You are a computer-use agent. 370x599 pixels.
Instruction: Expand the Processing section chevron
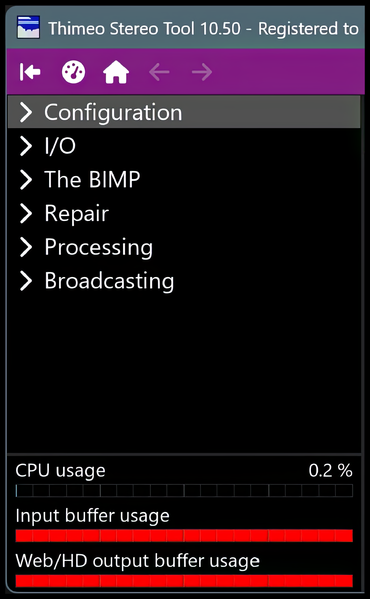coord(26,247)
